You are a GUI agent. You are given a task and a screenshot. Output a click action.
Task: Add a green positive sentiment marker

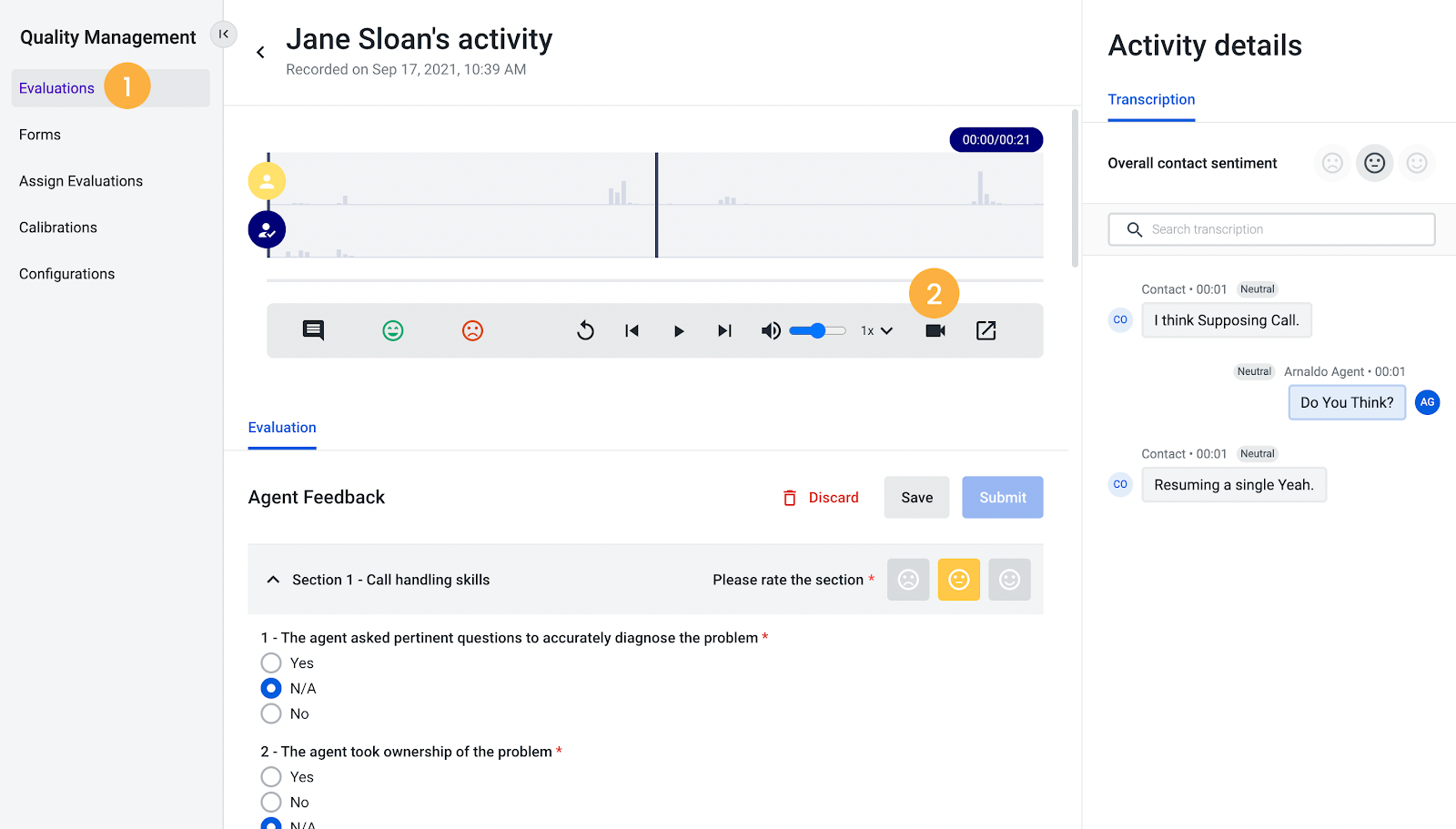coord(393,330)
